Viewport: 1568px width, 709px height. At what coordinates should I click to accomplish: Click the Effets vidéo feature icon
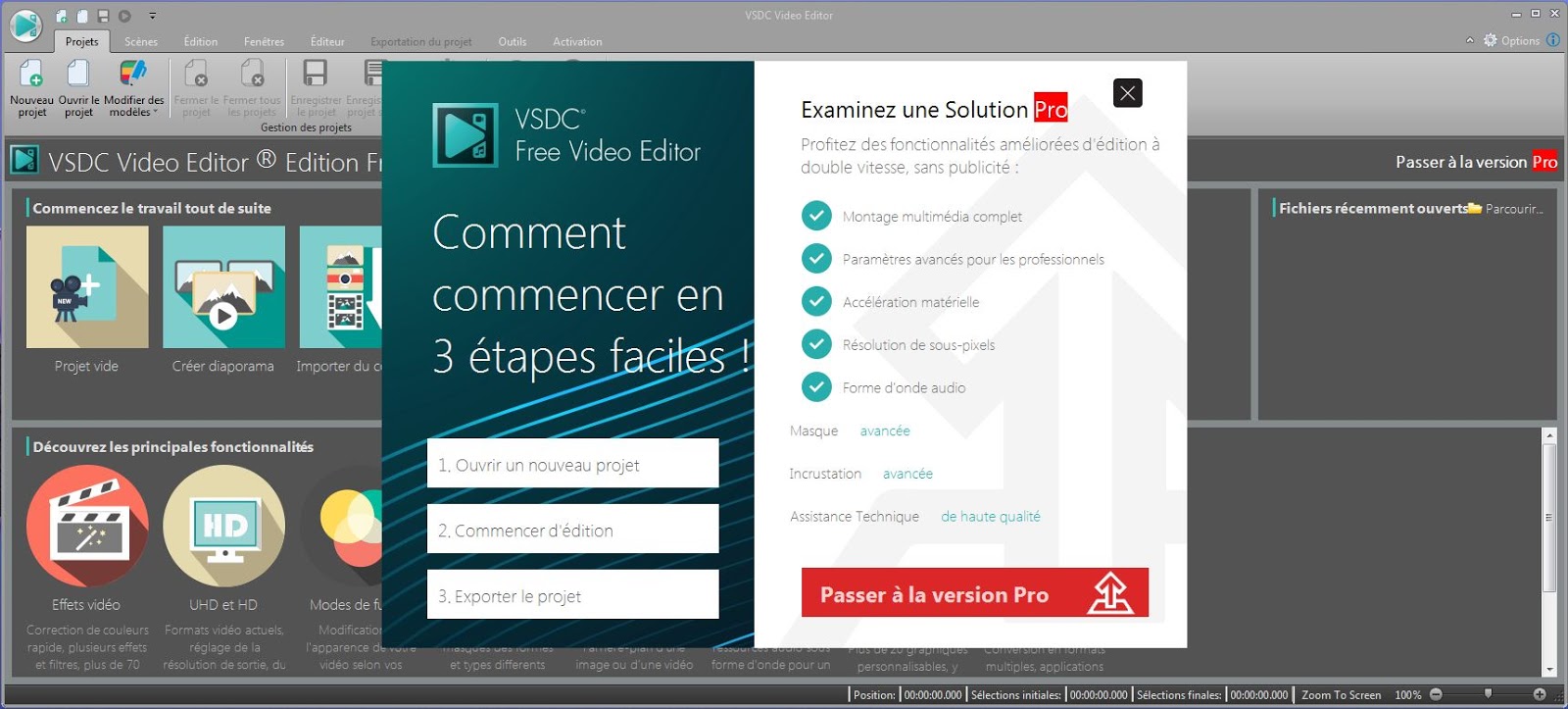(x=87, y=527)
